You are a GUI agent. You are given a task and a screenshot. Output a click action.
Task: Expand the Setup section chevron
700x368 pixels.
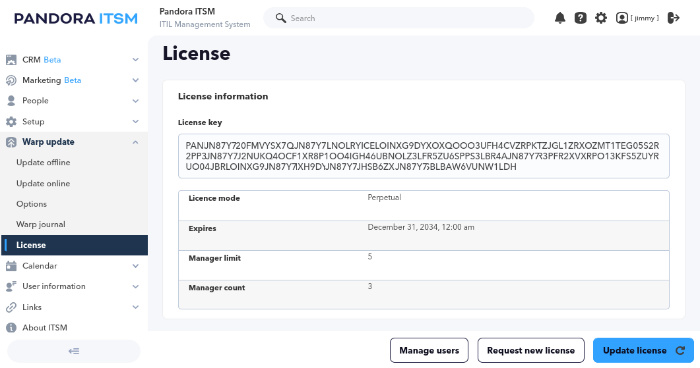coord(135,121)
